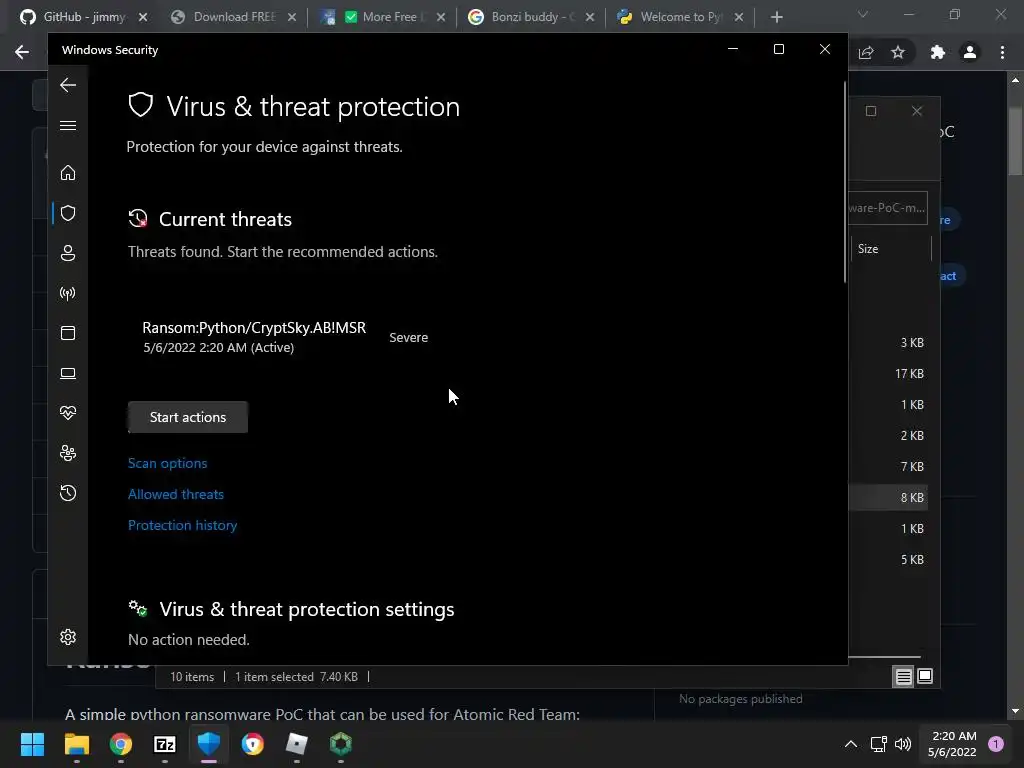
Task: Open a new Chrome tab
Action: coord(776,17)
